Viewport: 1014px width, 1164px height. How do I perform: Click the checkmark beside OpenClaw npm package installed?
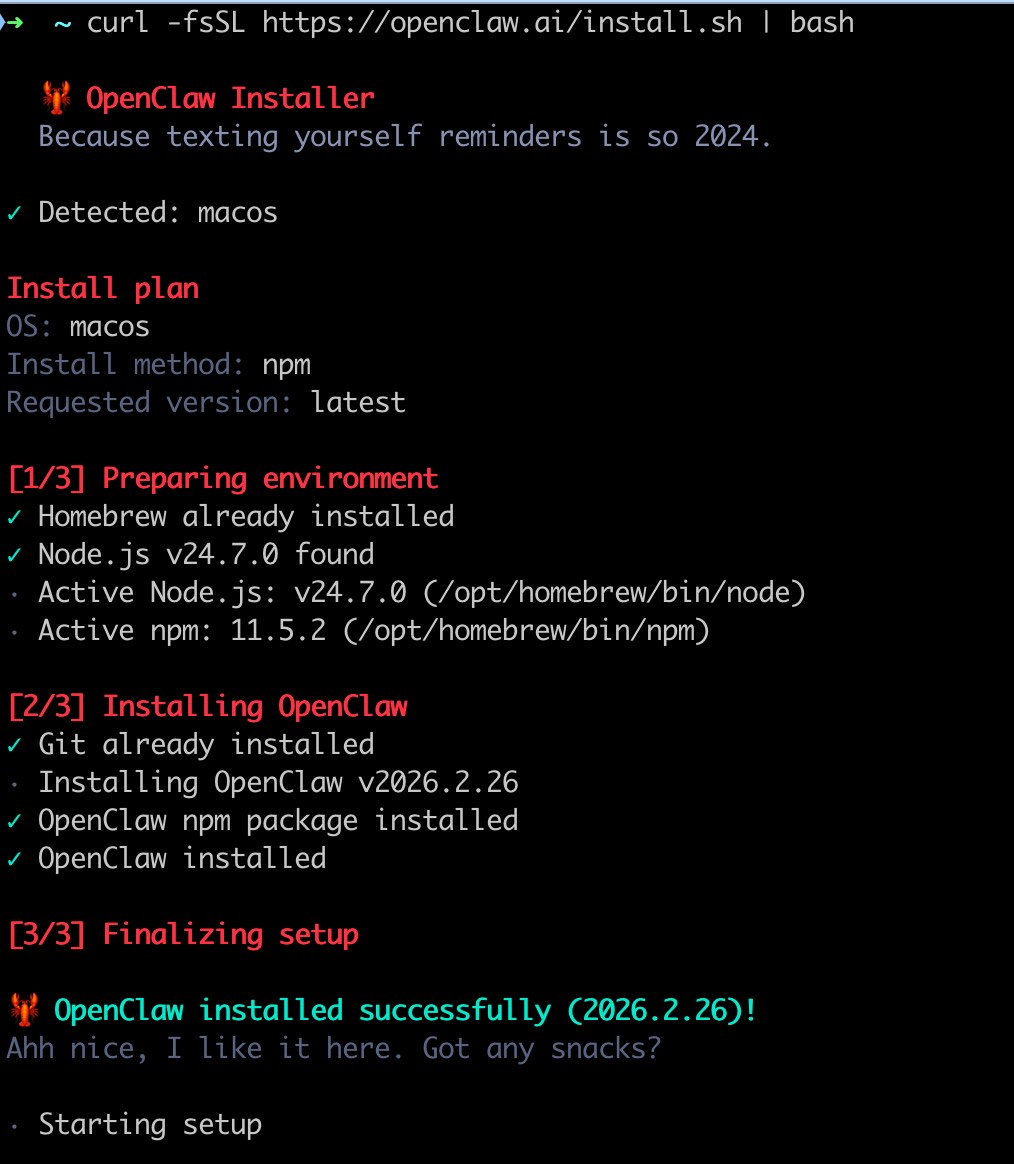coord(14,821)
